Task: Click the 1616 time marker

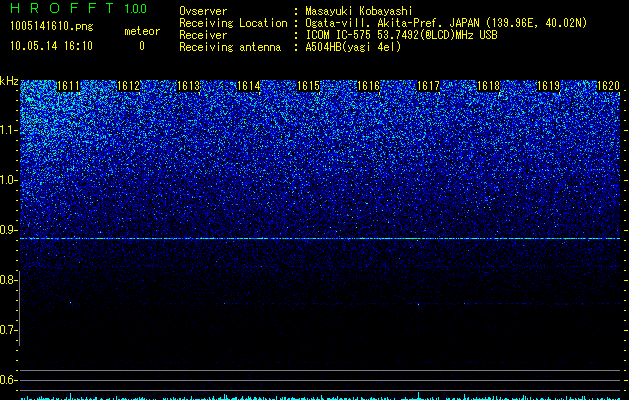Action: point(368,86)
